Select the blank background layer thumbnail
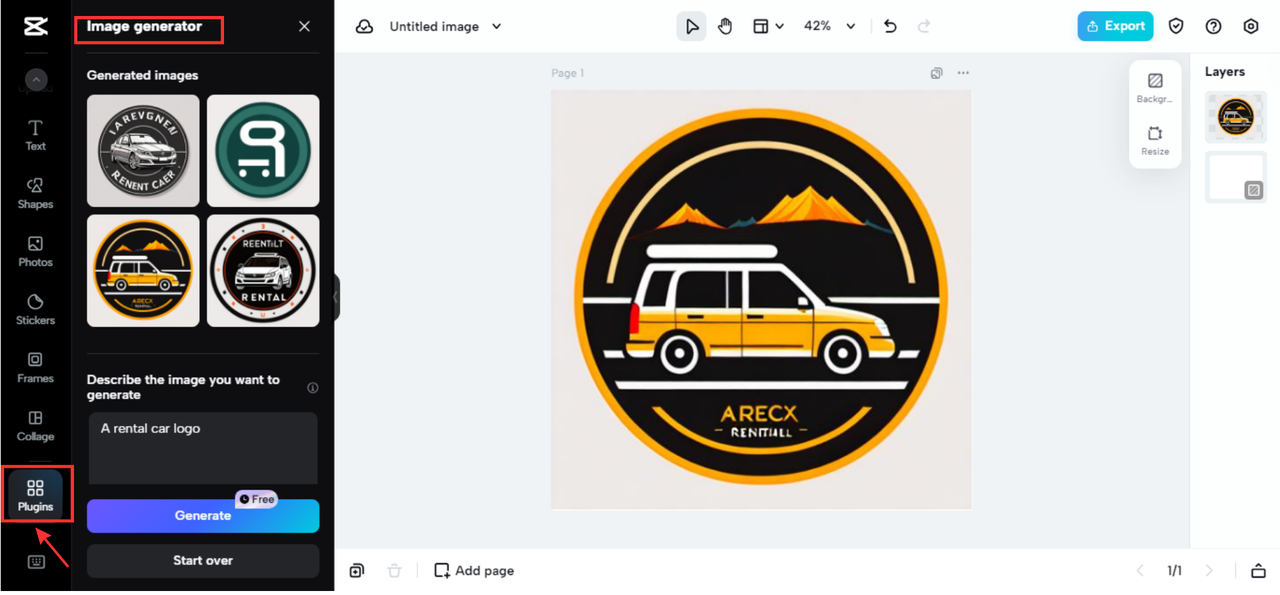 point(1236,177)
